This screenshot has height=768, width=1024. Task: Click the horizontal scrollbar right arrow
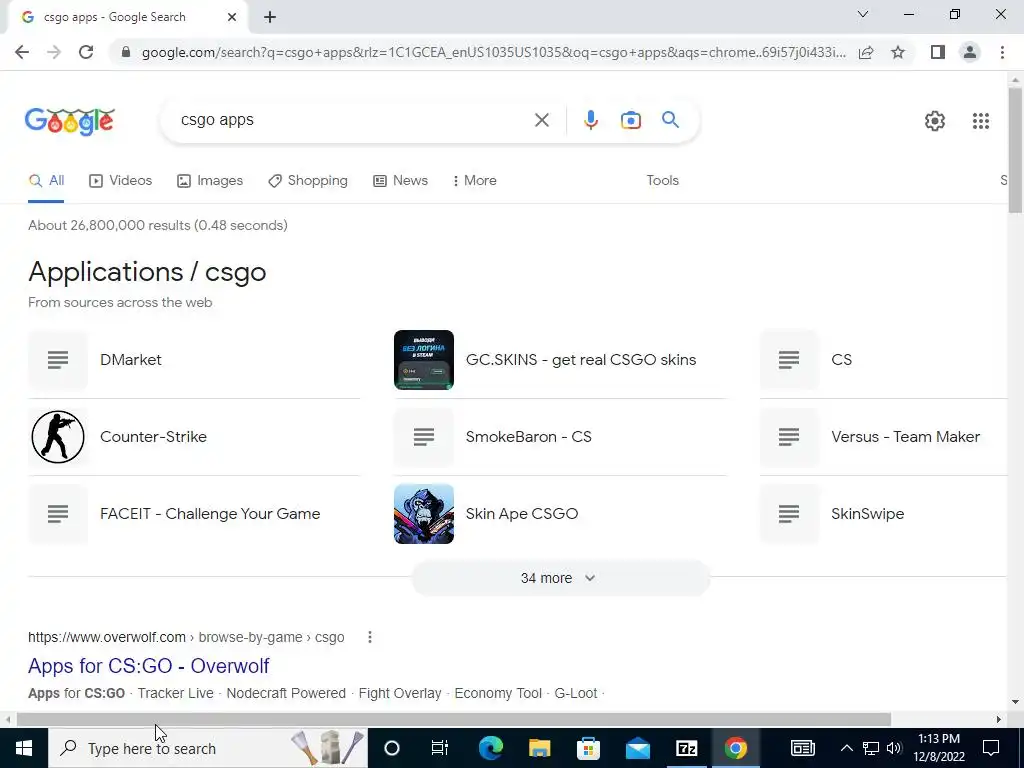coord(999,719)
